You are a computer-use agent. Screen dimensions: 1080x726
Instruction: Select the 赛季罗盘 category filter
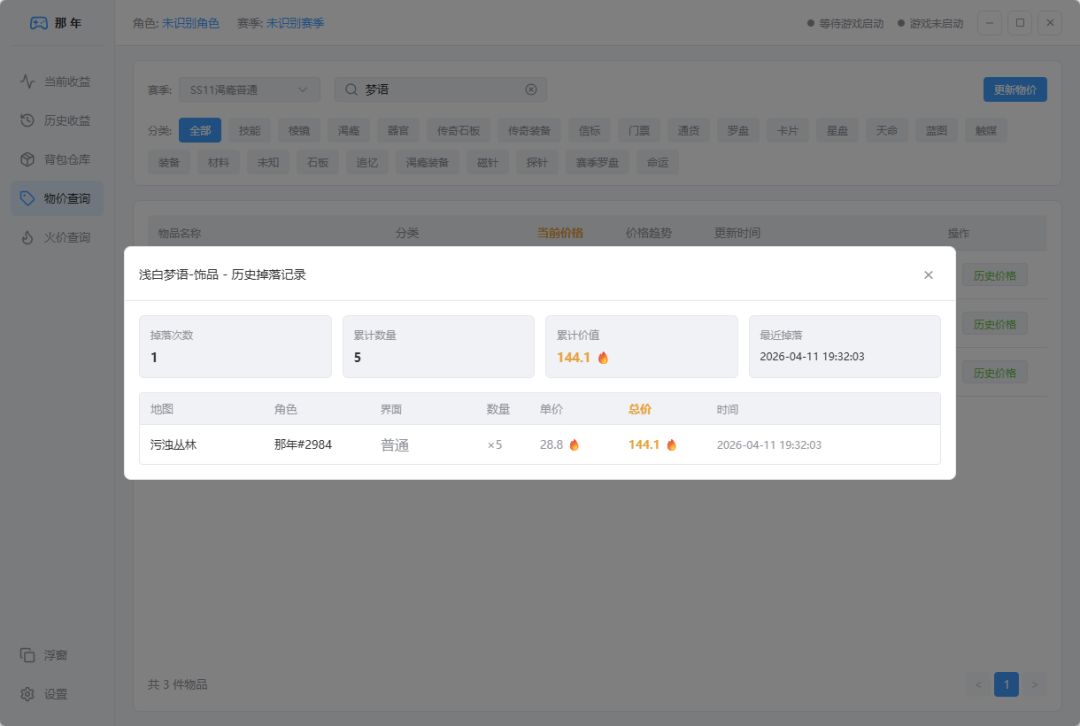click(597, 163)
